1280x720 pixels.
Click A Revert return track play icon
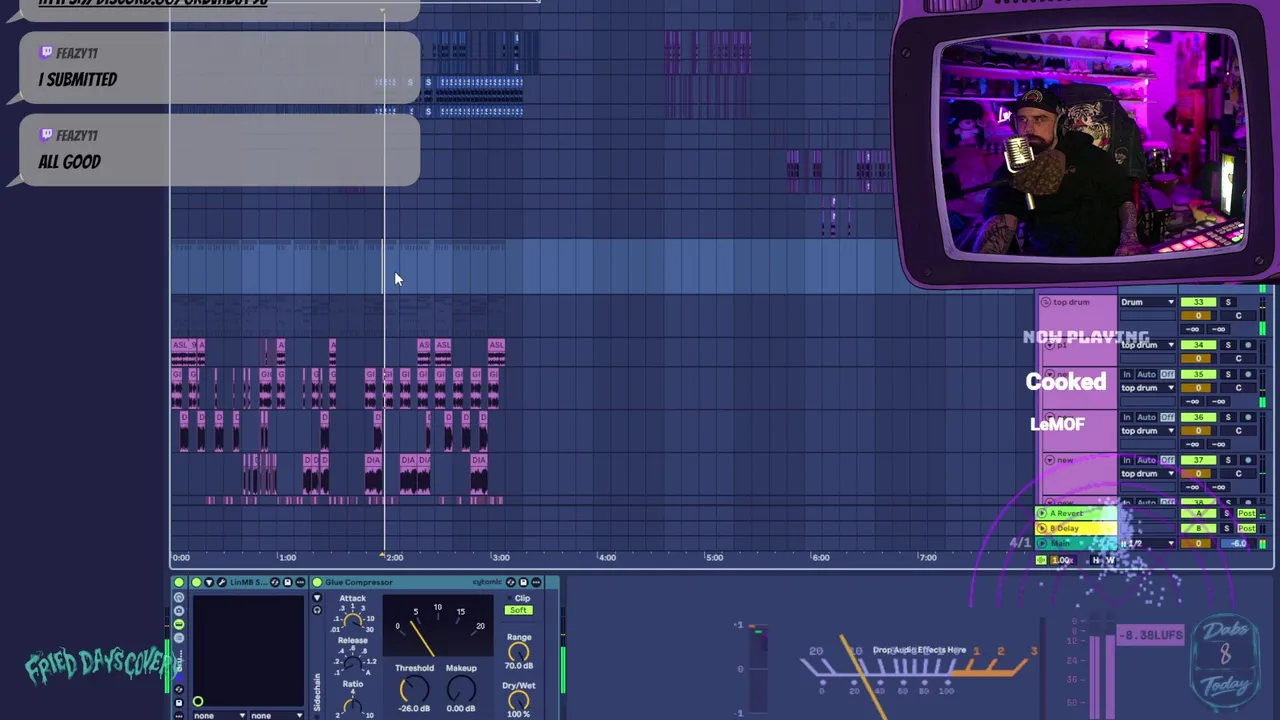pyautogui.click(x=1042, y=513)
